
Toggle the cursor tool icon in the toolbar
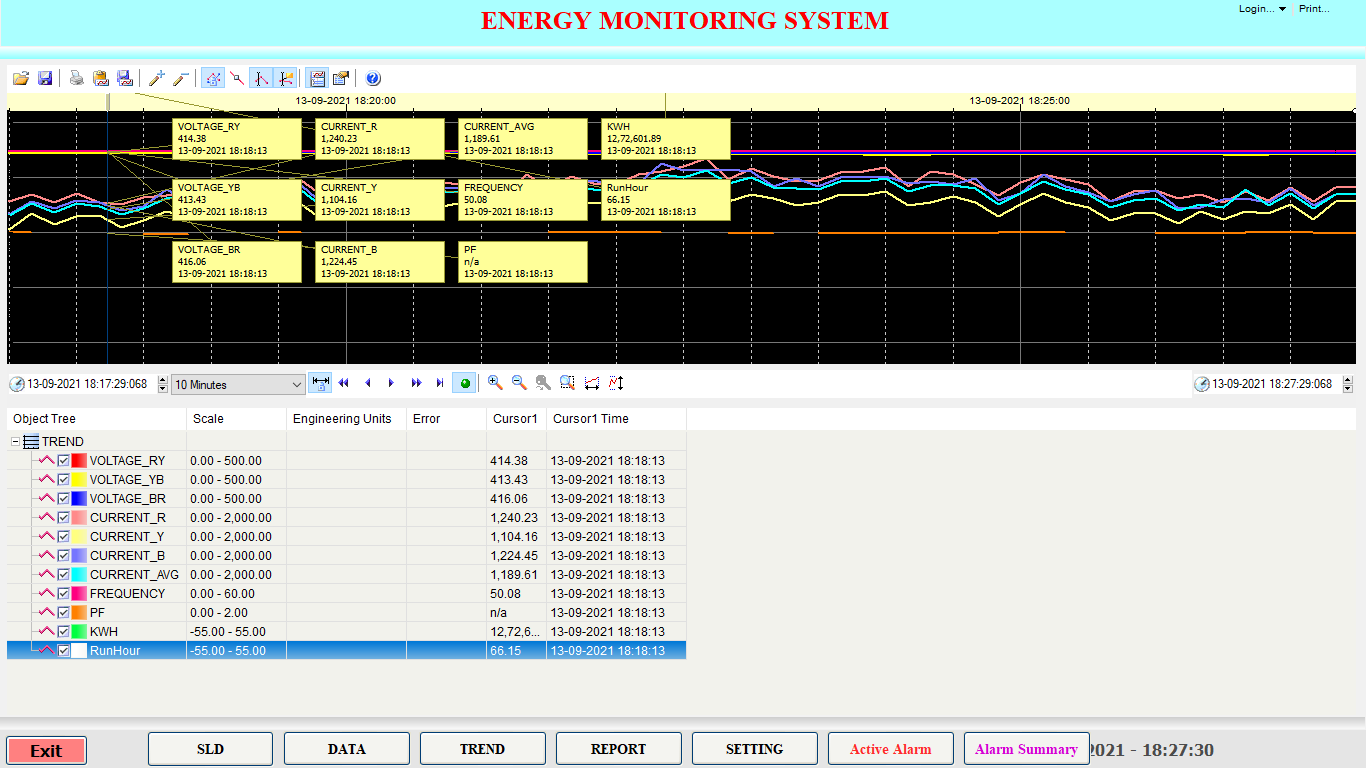tap(261, 78)
